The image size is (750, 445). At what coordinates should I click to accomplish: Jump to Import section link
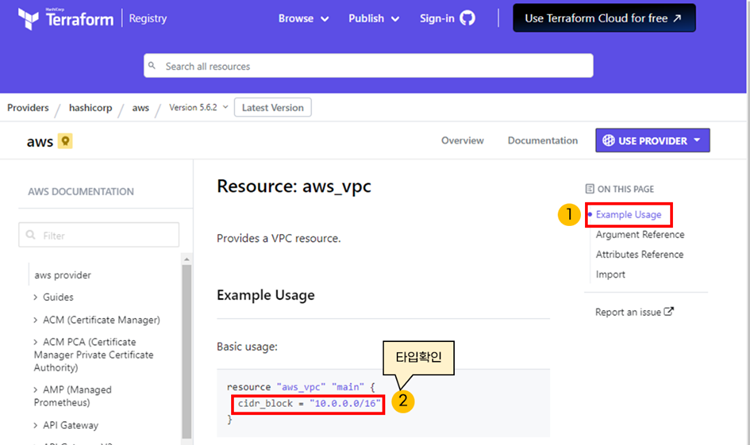coord(610,275)
